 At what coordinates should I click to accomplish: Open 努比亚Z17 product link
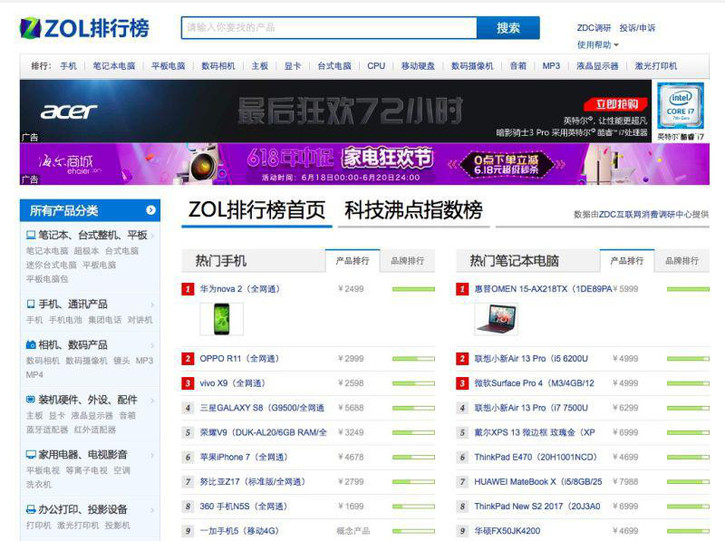point(252,481)
